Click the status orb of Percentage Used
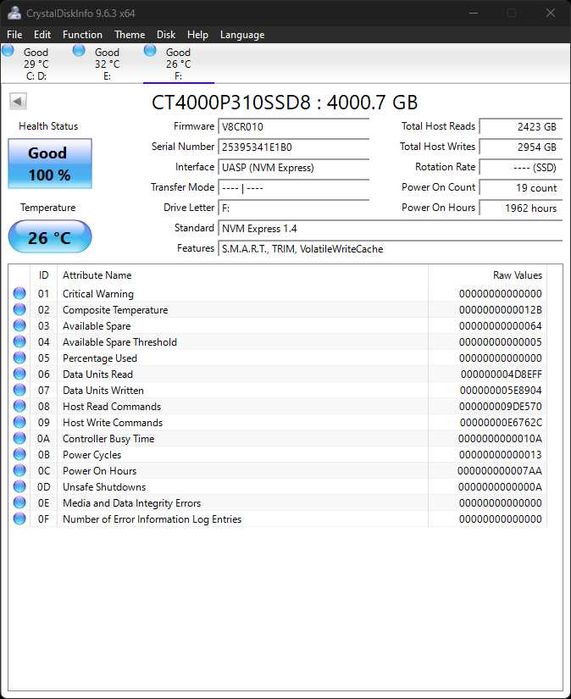Viewport: 571px width, 699px height. tap(20, 358)
